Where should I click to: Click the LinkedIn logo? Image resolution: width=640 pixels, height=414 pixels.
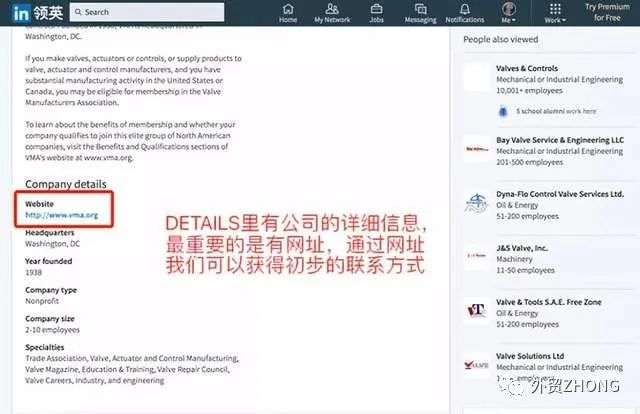21,13
